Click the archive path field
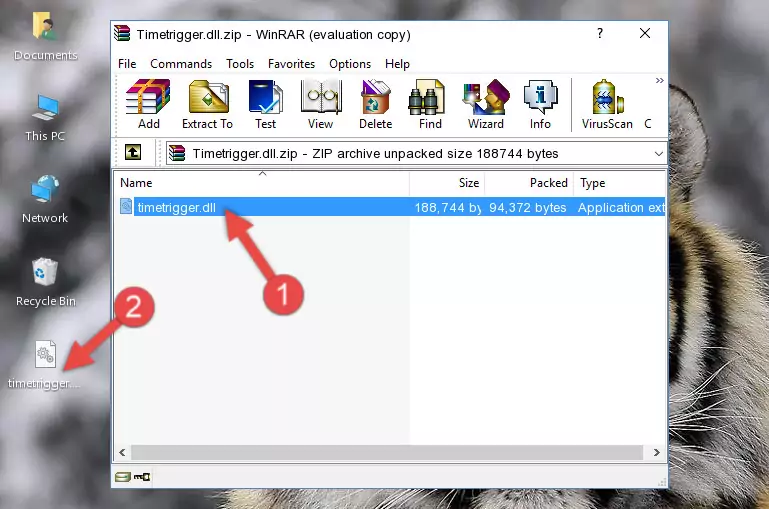 tap(416, 153)
